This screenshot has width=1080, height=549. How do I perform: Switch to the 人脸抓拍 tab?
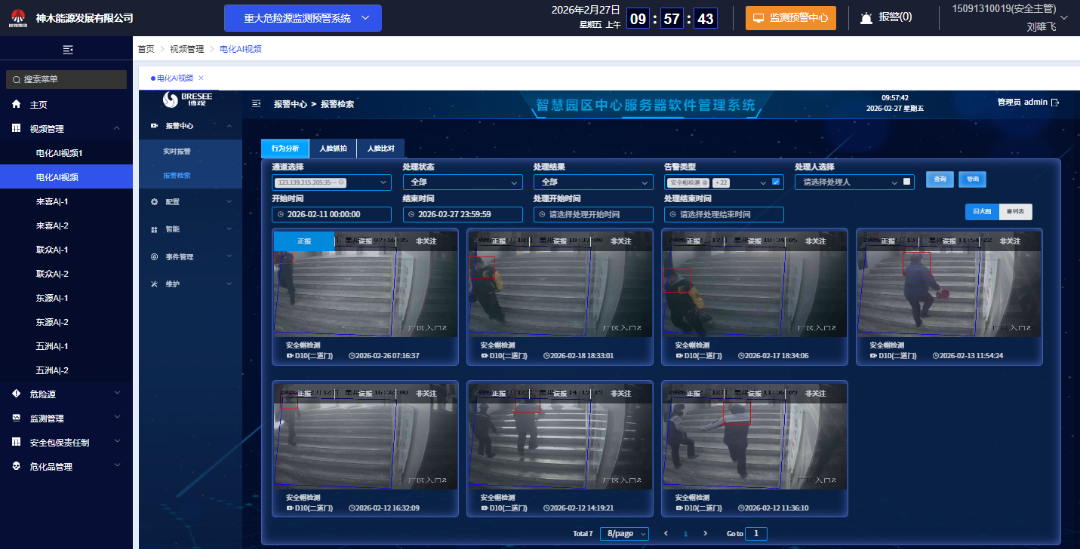point(333,148)
